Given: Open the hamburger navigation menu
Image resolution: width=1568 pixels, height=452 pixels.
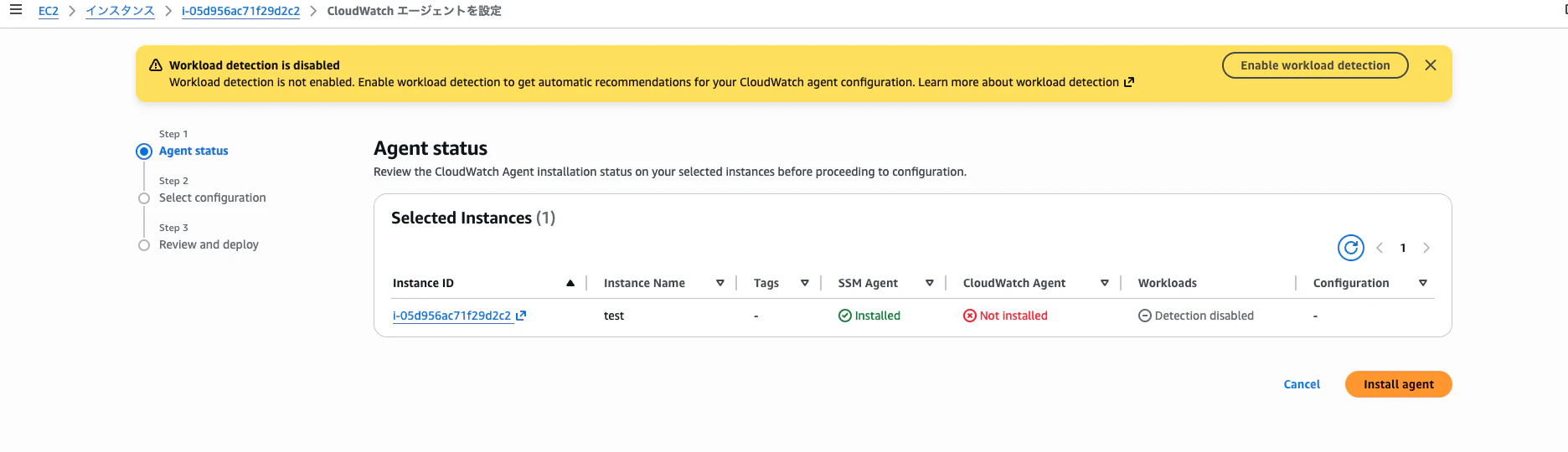Looking at the screenshot, I should (15, 10).
